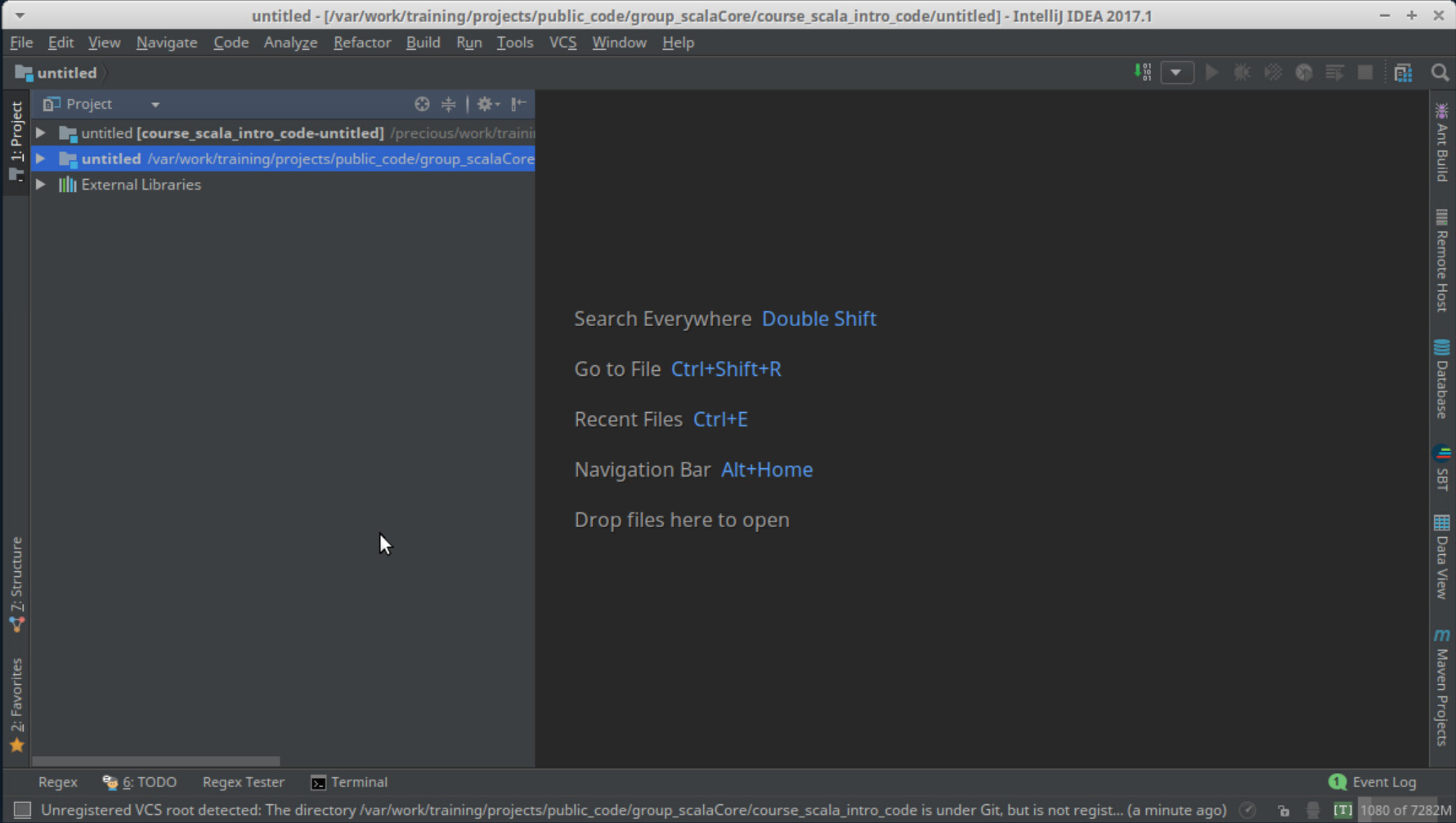This screenshot has width=1456, height=823.
Task: Open the Terminal tool window tab
Action: tap(349, 782)
